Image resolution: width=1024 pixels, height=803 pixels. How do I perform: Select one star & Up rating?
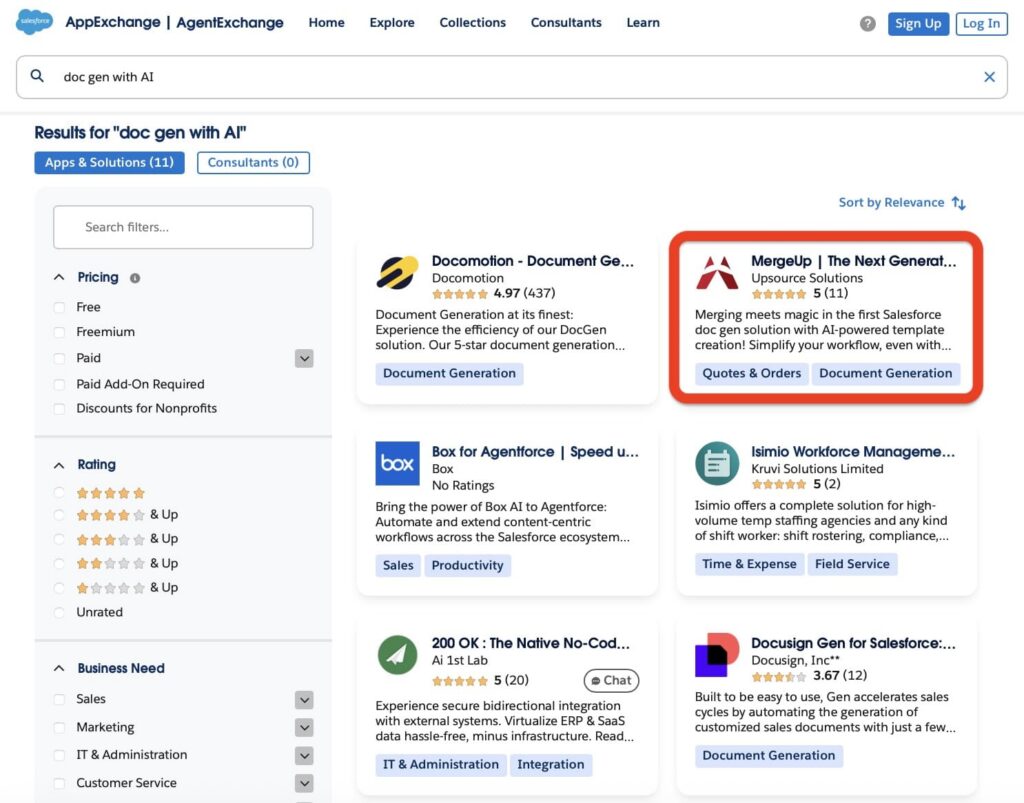point(59,588)
